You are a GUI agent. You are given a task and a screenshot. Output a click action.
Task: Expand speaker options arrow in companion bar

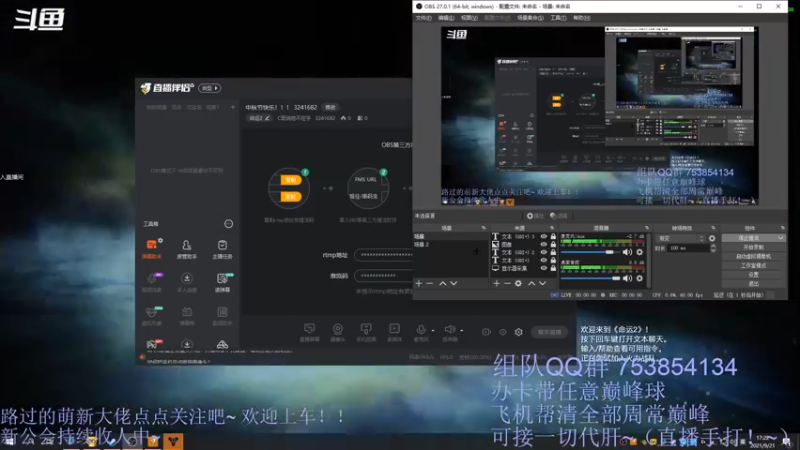461,330
